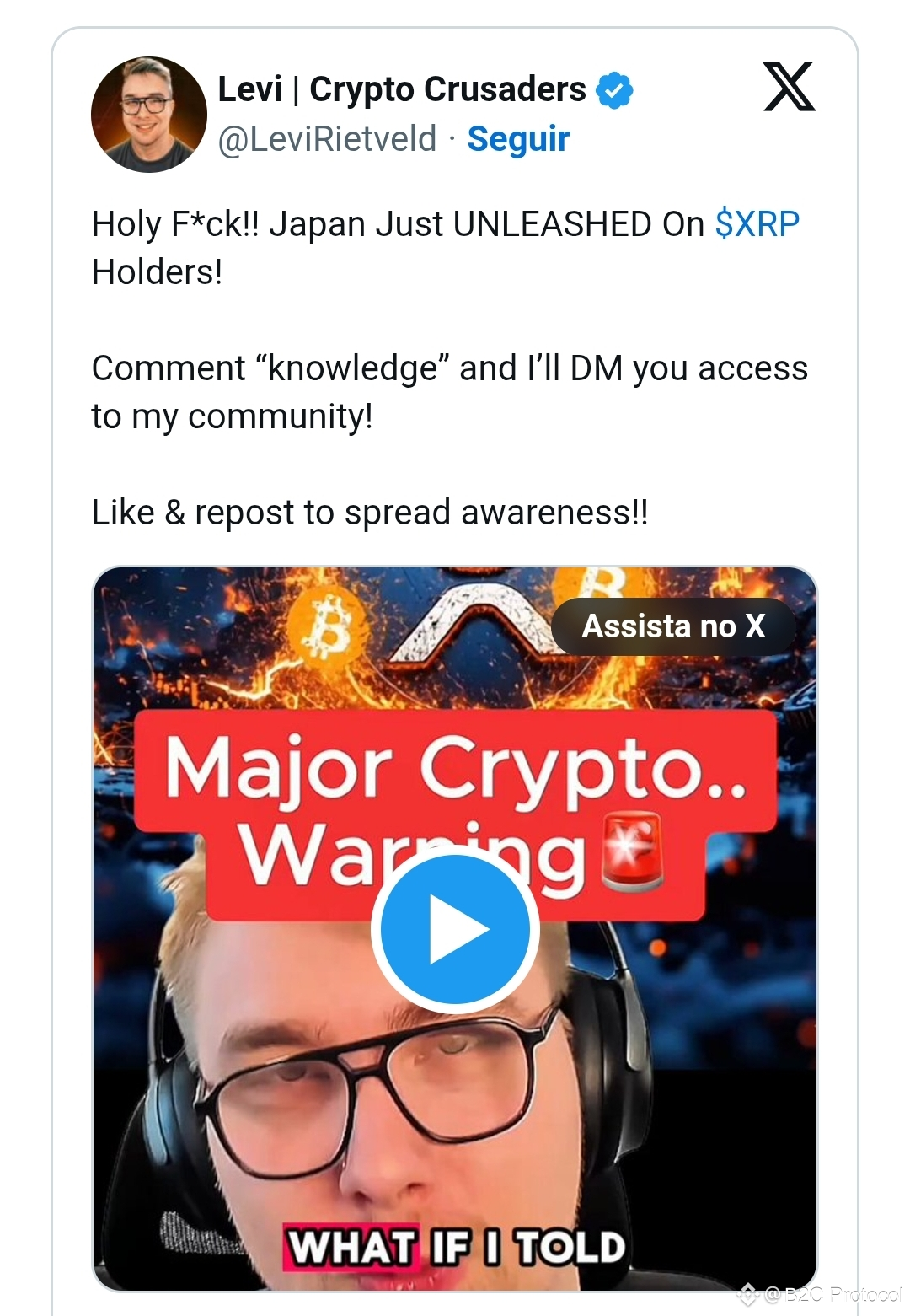The image size is (910, 1316).
Task: Follow the account via Seguir
Action: (518, 138)
